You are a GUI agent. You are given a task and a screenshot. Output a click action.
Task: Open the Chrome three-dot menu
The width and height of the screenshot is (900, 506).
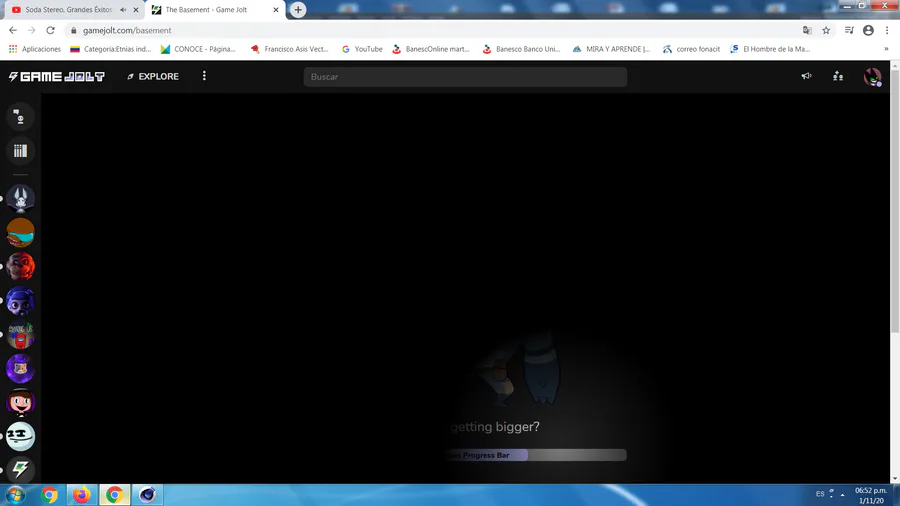click(887, 30)
